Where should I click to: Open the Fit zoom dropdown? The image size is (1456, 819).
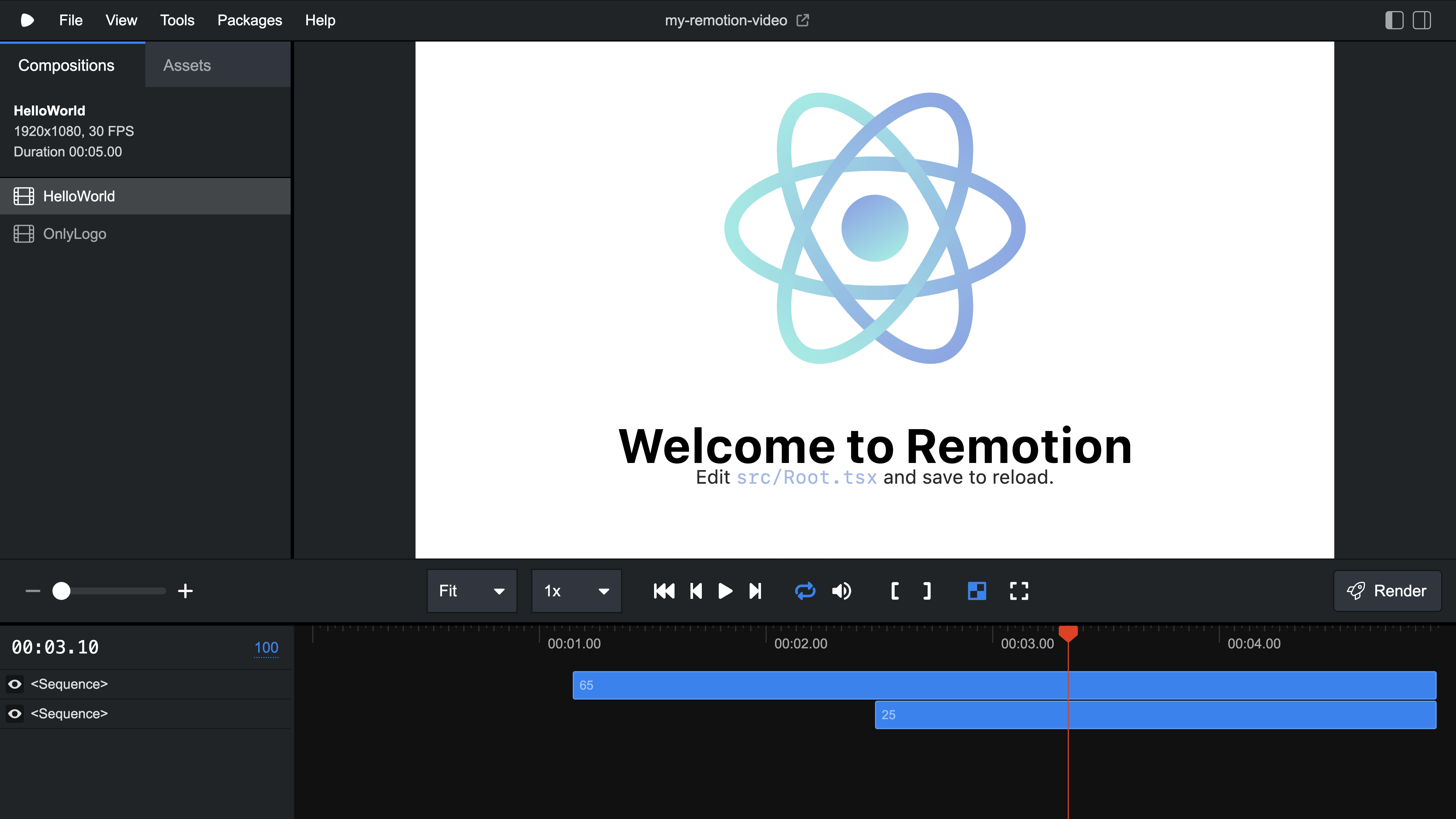point(472,591)
